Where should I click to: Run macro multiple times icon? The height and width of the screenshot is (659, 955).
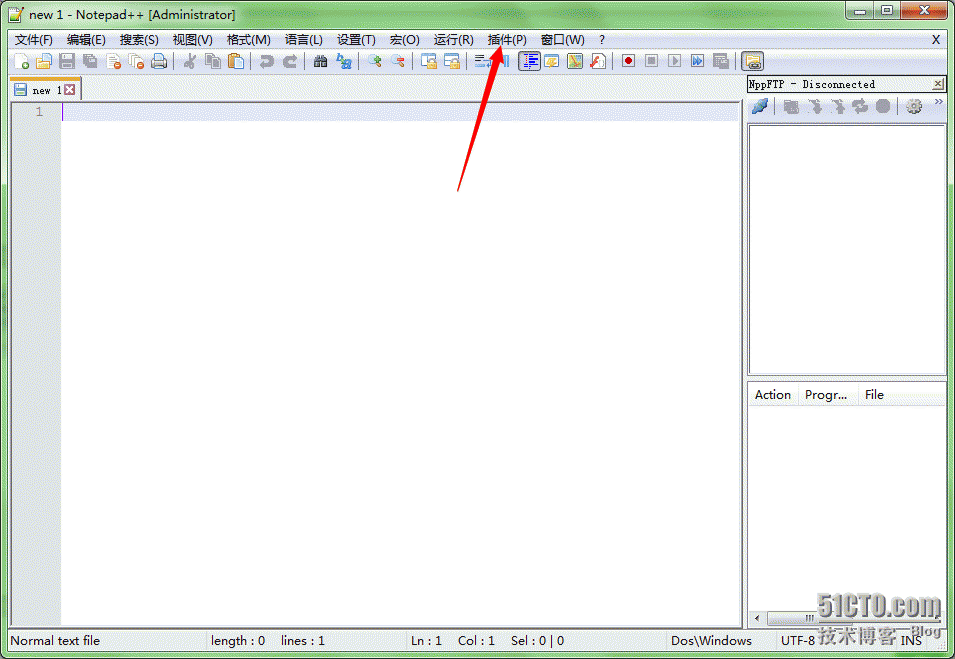[697, 62]
